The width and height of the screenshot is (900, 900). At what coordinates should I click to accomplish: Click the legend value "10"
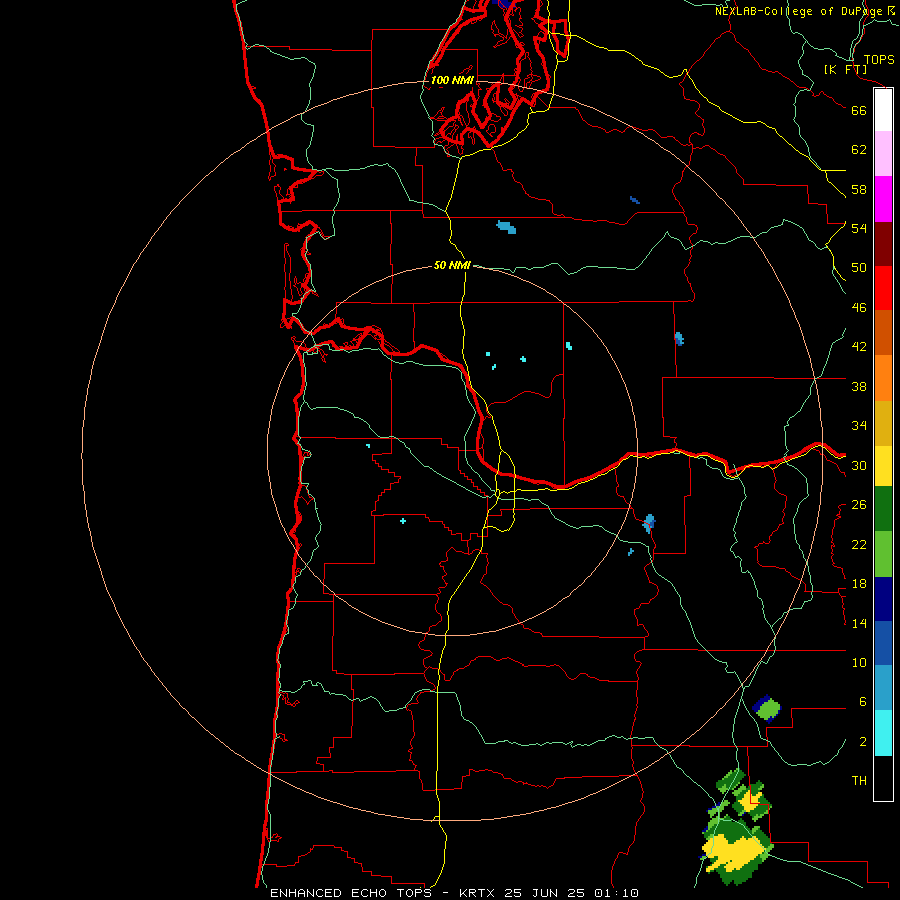point(859,663)
